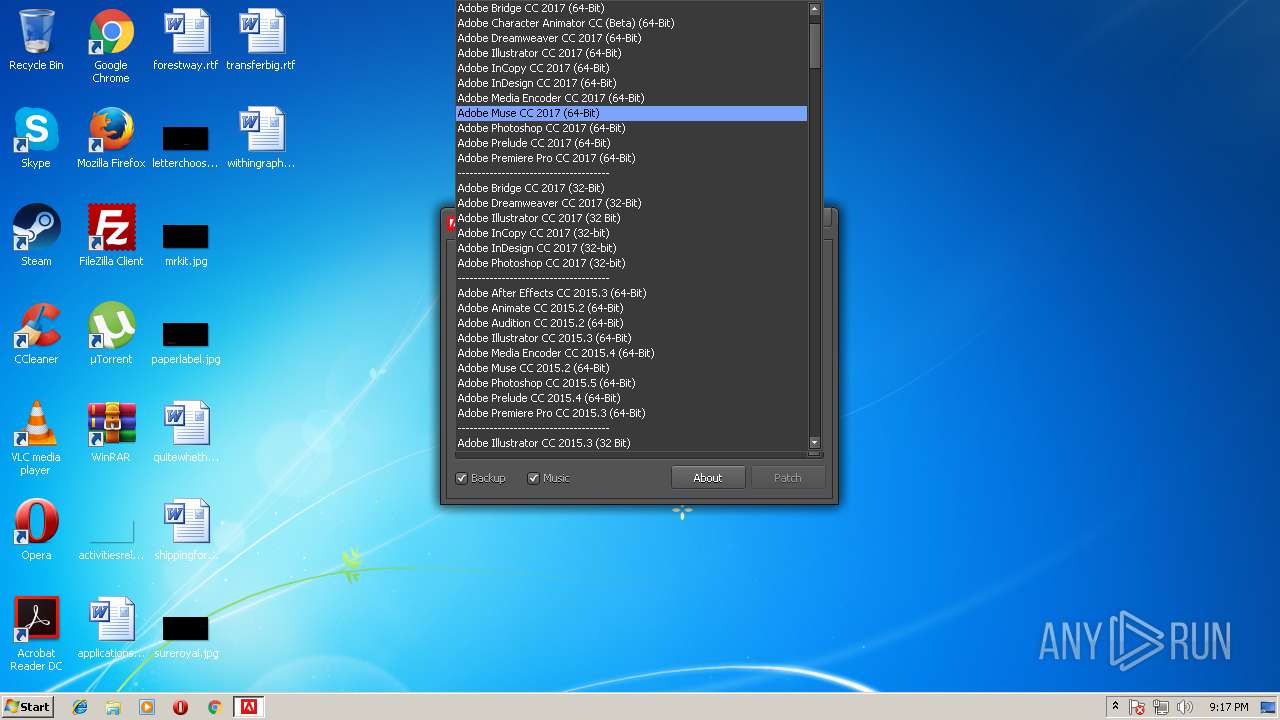Pick Adobe Premiere Pro CC 2017 (64-Bit)

coord(631,158)
